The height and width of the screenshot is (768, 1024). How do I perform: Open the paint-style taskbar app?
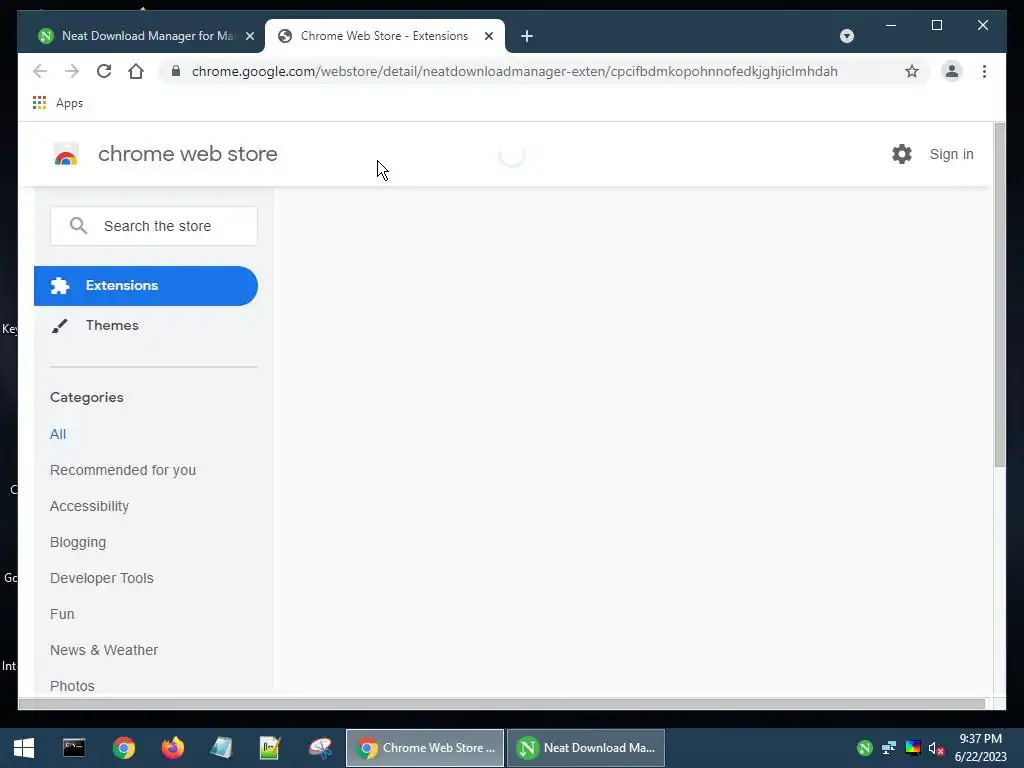320,748
